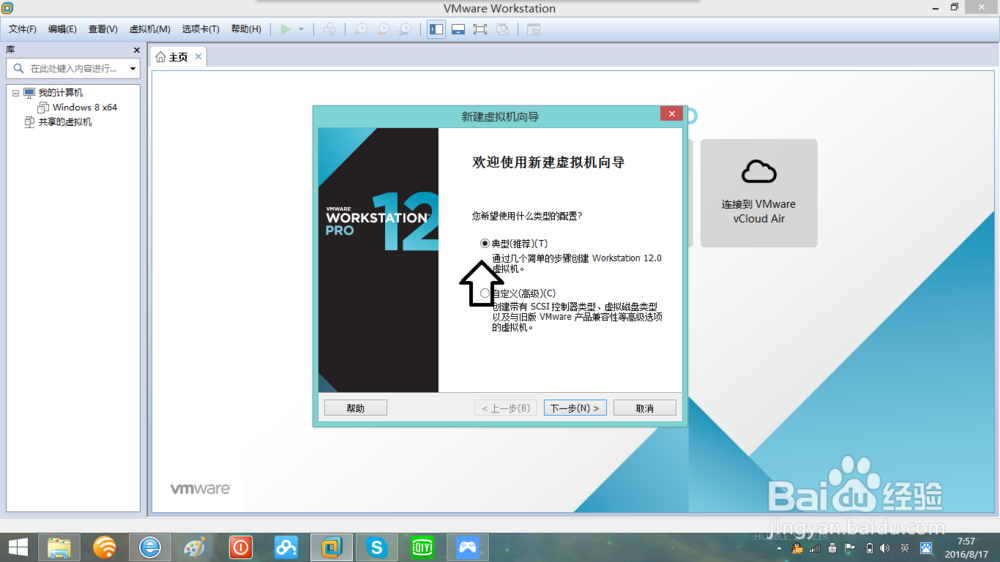1000x562 pixels.
Task: Open the library search filter dropdown arrow
Action: pos(133,68)
